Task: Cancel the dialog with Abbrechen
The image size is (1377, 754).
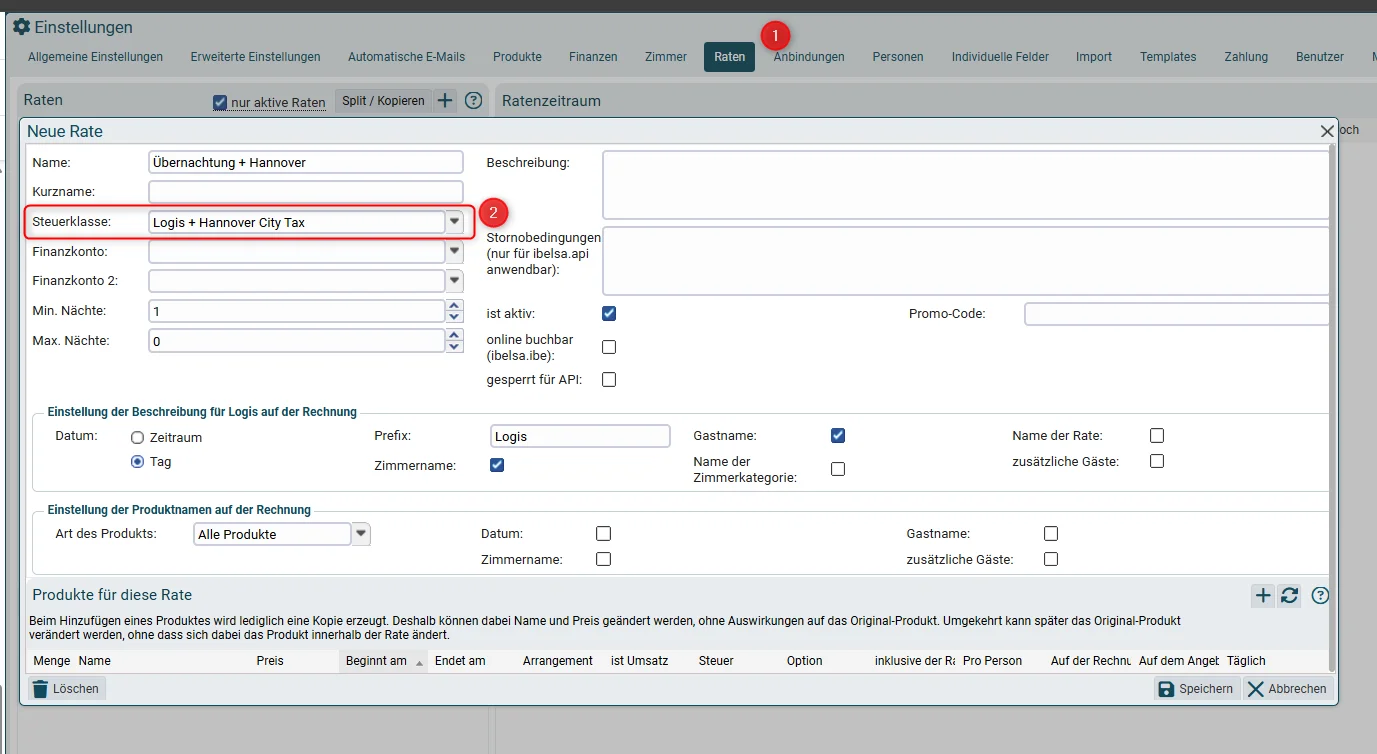Action: [1288, 688]
